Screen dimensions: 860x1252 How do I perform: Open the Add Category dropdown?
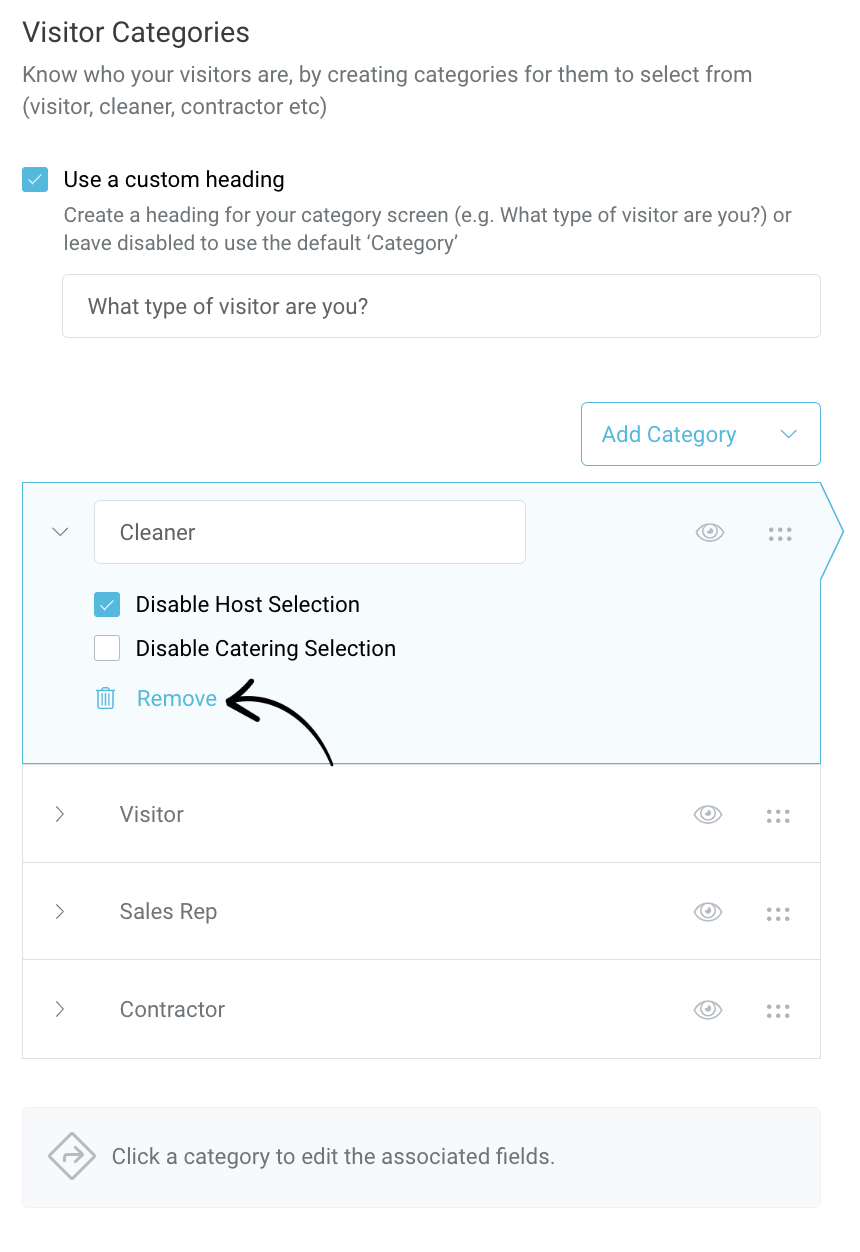[x=701, y=434]
